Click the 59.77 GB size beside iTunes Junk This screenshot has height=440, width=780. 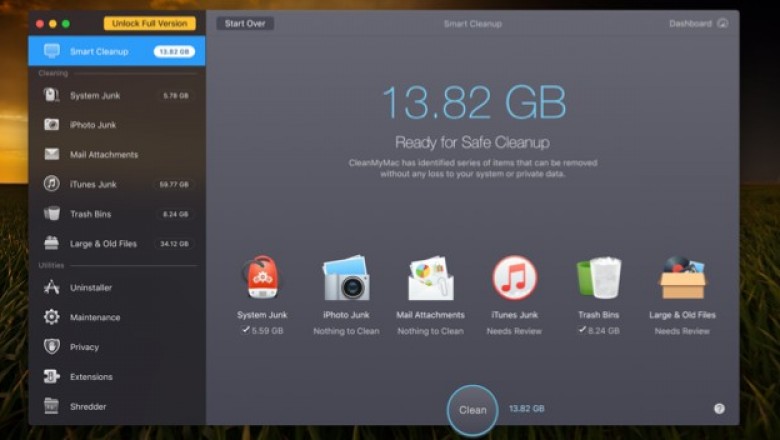(x=174, y=184)
